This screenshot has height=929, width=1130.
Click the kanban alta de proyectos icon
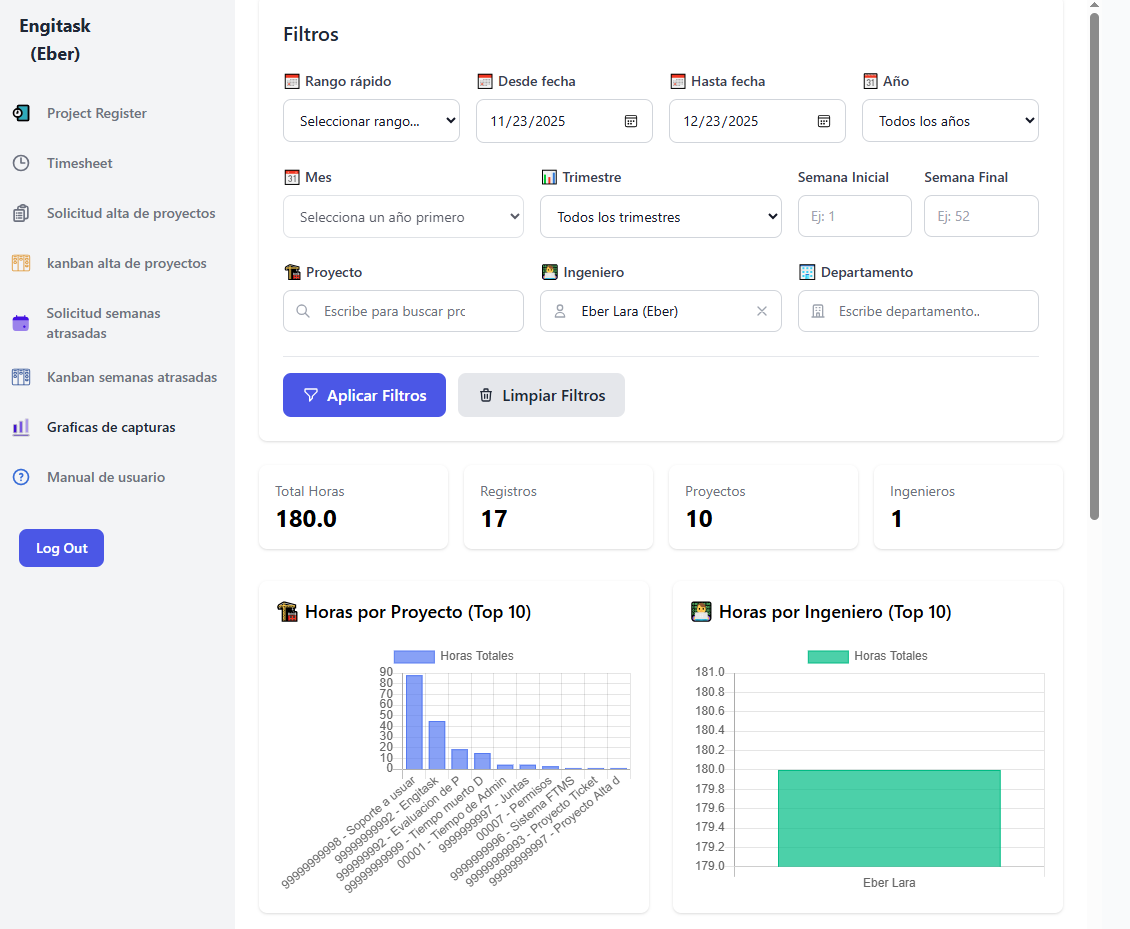[x=21, y=263]
